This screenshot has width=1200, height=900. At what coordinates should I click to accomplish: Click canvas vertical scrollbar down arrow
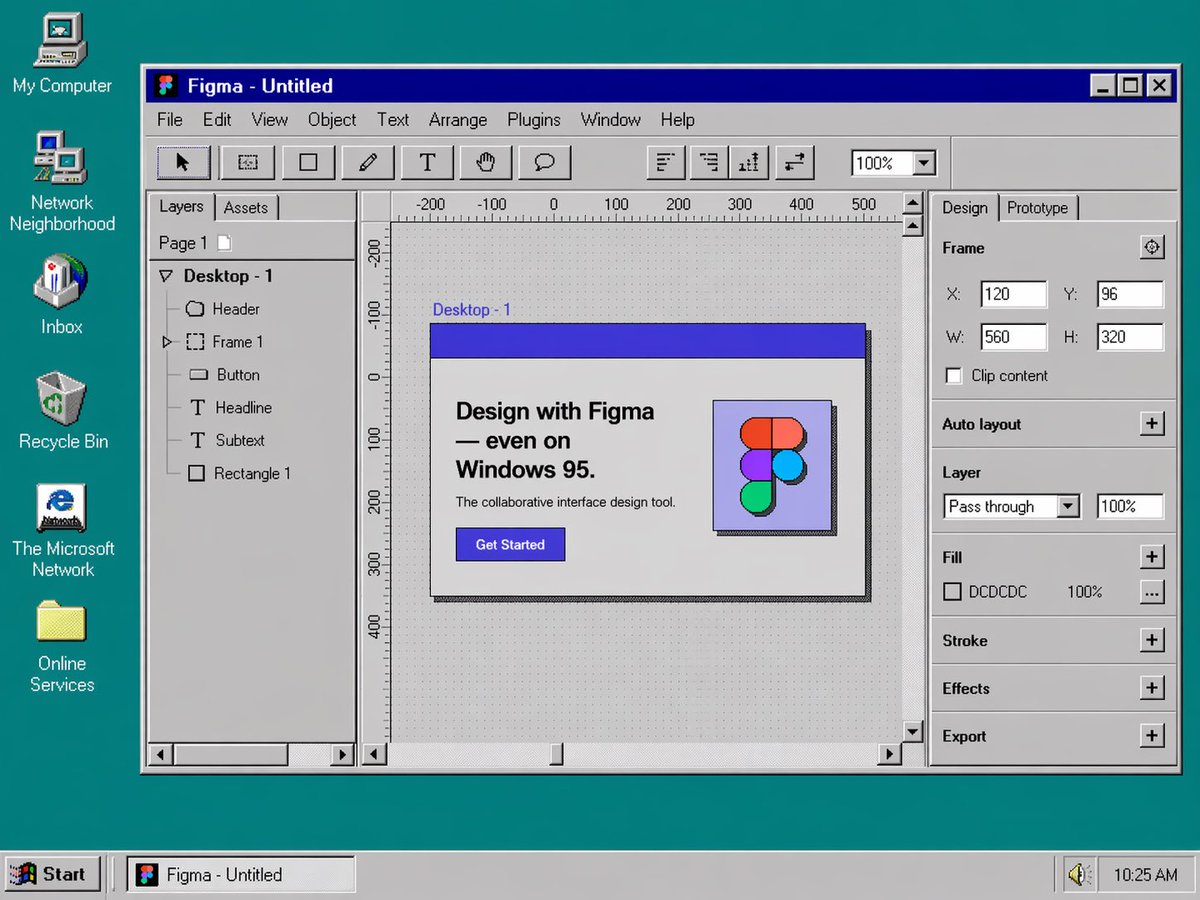[912, 731]
